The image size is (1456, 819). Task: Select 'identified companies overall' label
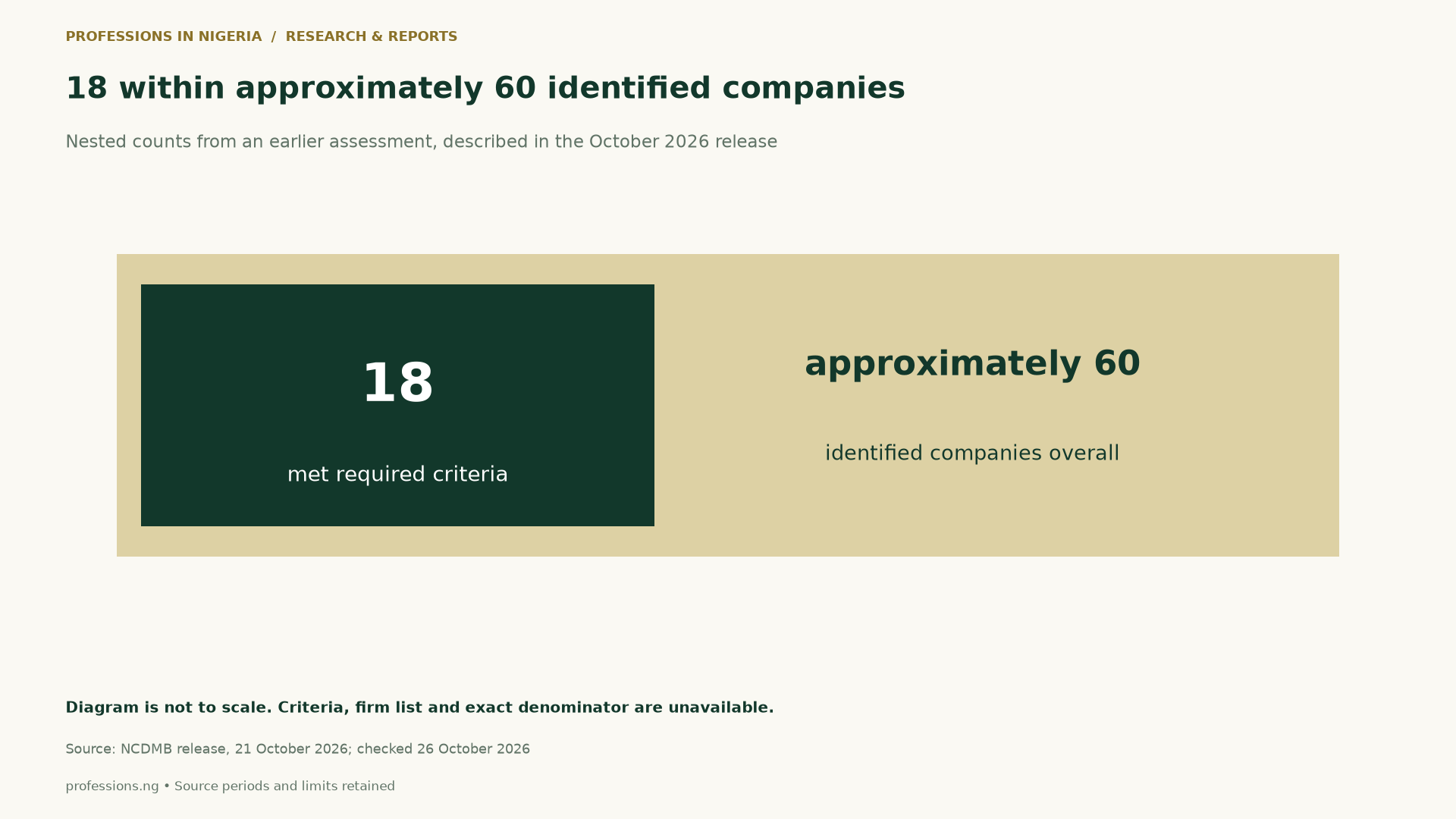972,453
